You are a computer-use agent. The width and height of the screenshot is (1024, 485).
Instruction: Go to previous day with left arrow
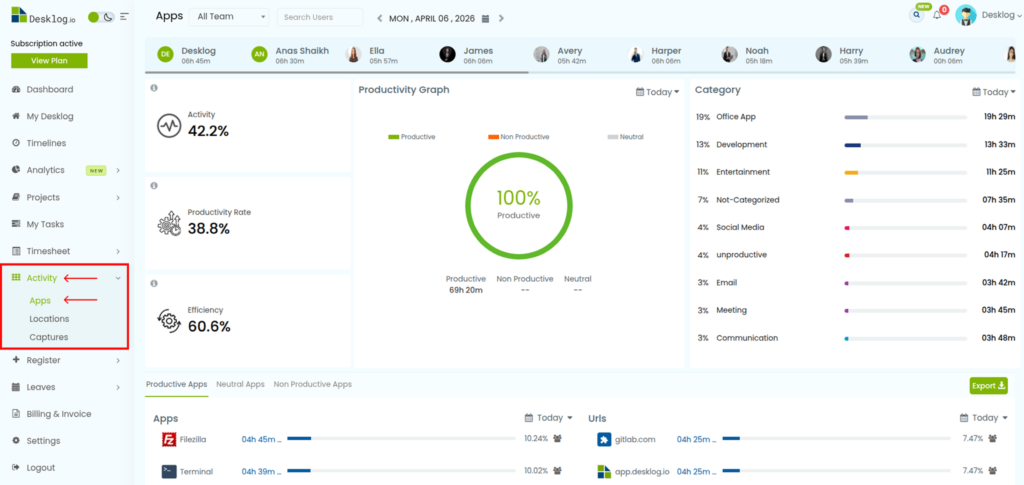click(x=379, y=18)
